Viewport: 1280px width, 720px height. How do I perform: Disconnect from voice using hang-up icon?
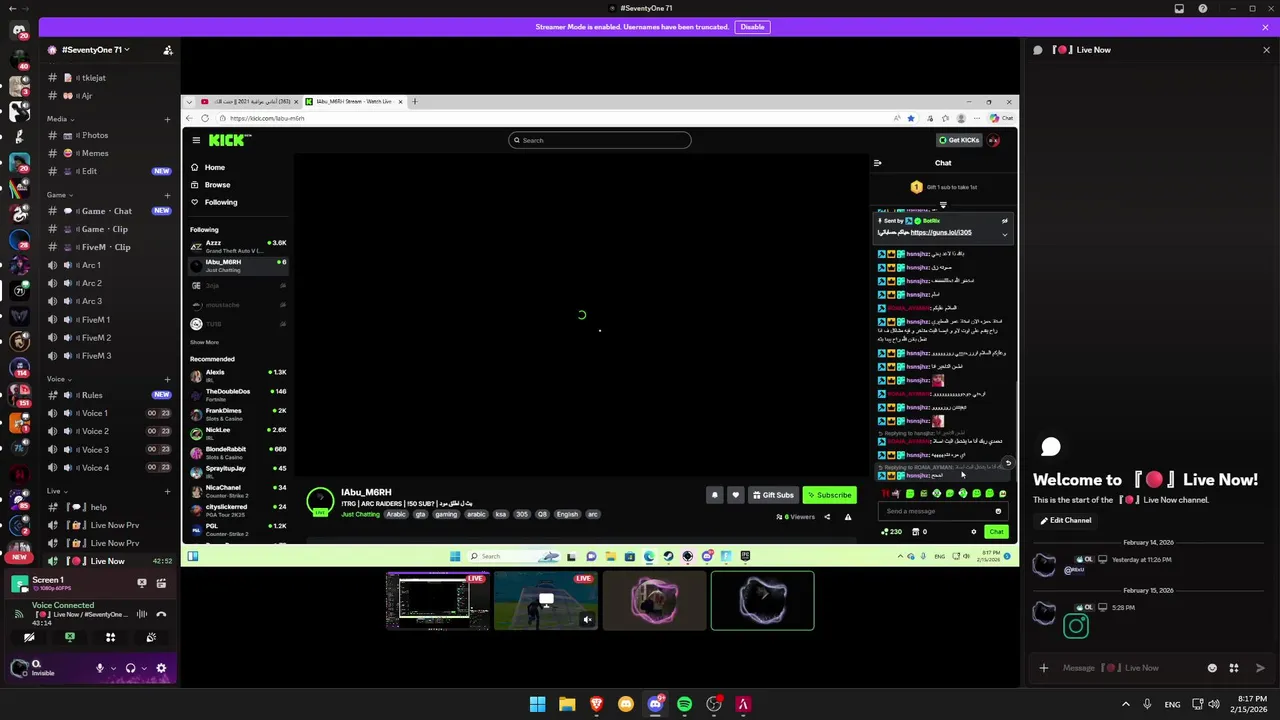click(161, 614)
